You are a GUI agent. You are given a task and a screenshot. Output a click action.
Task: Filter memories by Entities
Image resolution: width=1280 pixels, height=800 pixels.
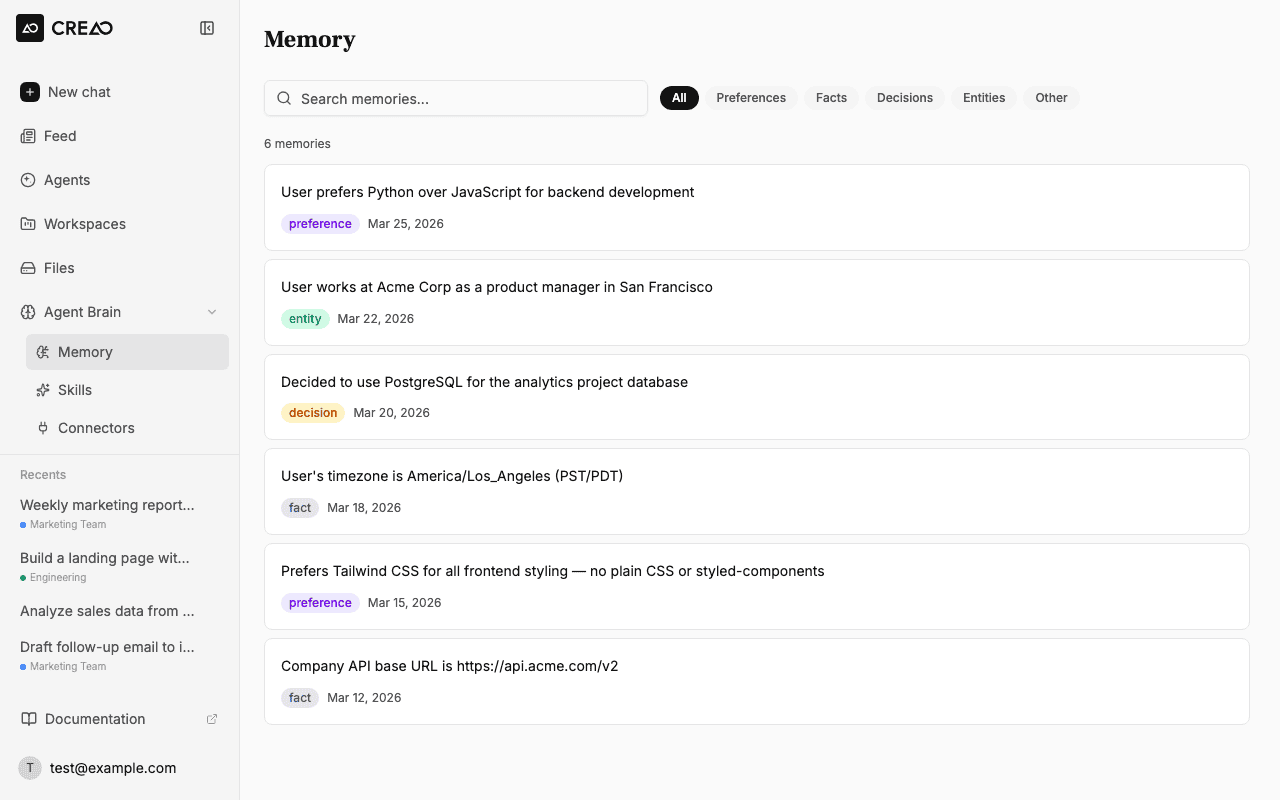(x=984, y=98)
